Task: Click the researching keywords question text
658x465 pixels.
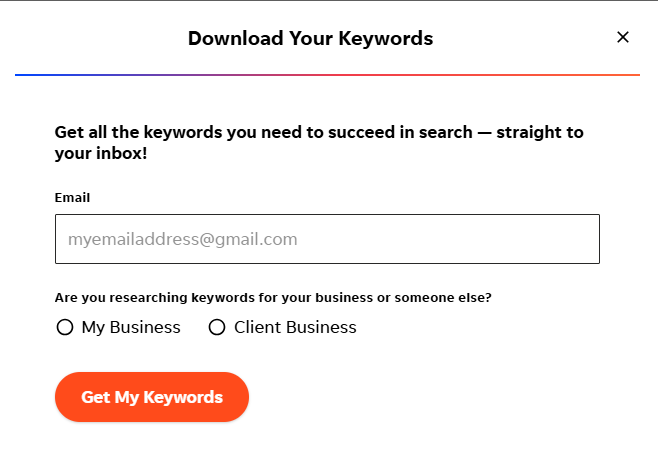Action: click(273, 297)
